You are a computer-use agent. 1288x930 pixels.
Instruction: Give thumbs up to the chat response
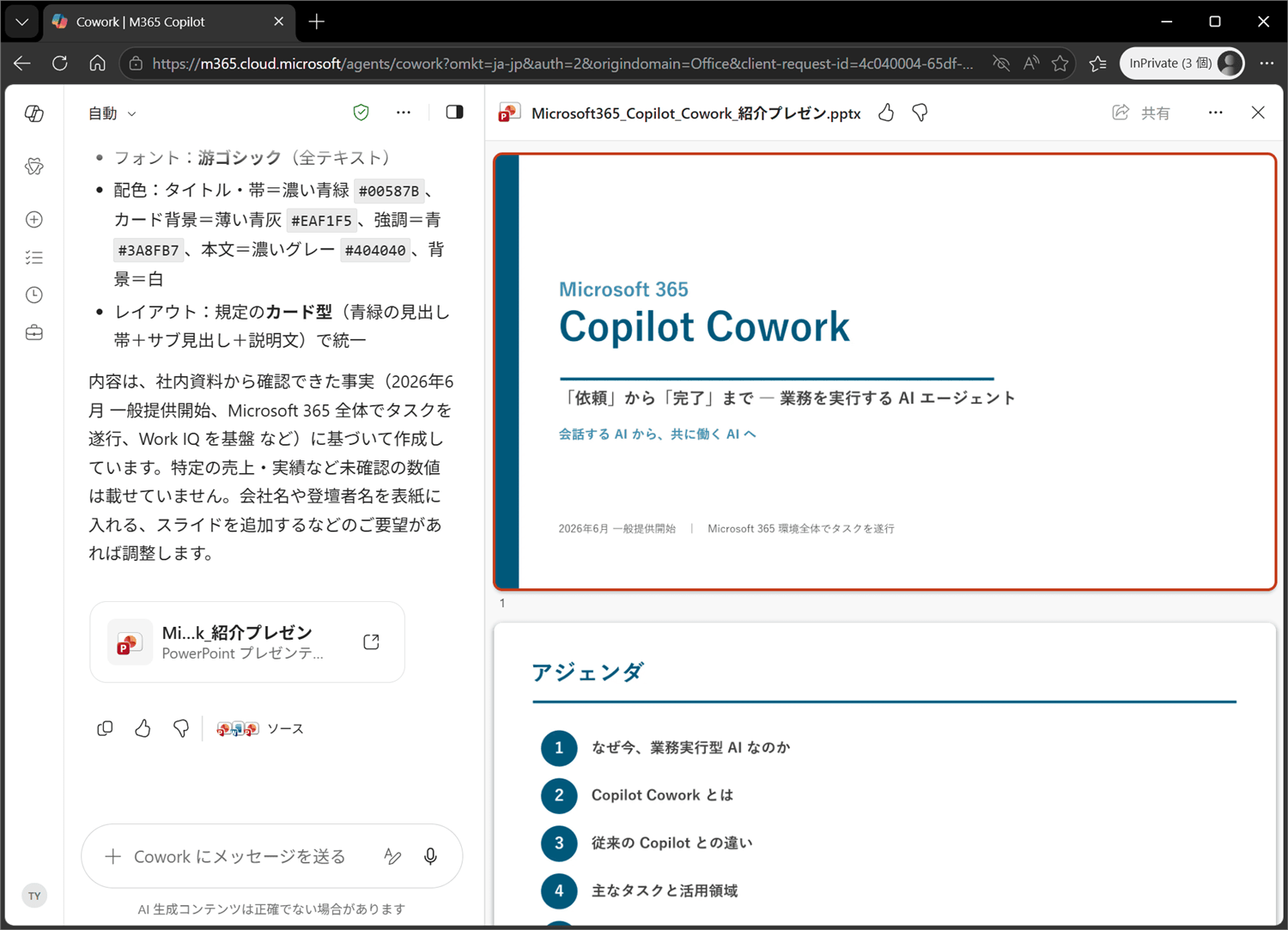143,728
